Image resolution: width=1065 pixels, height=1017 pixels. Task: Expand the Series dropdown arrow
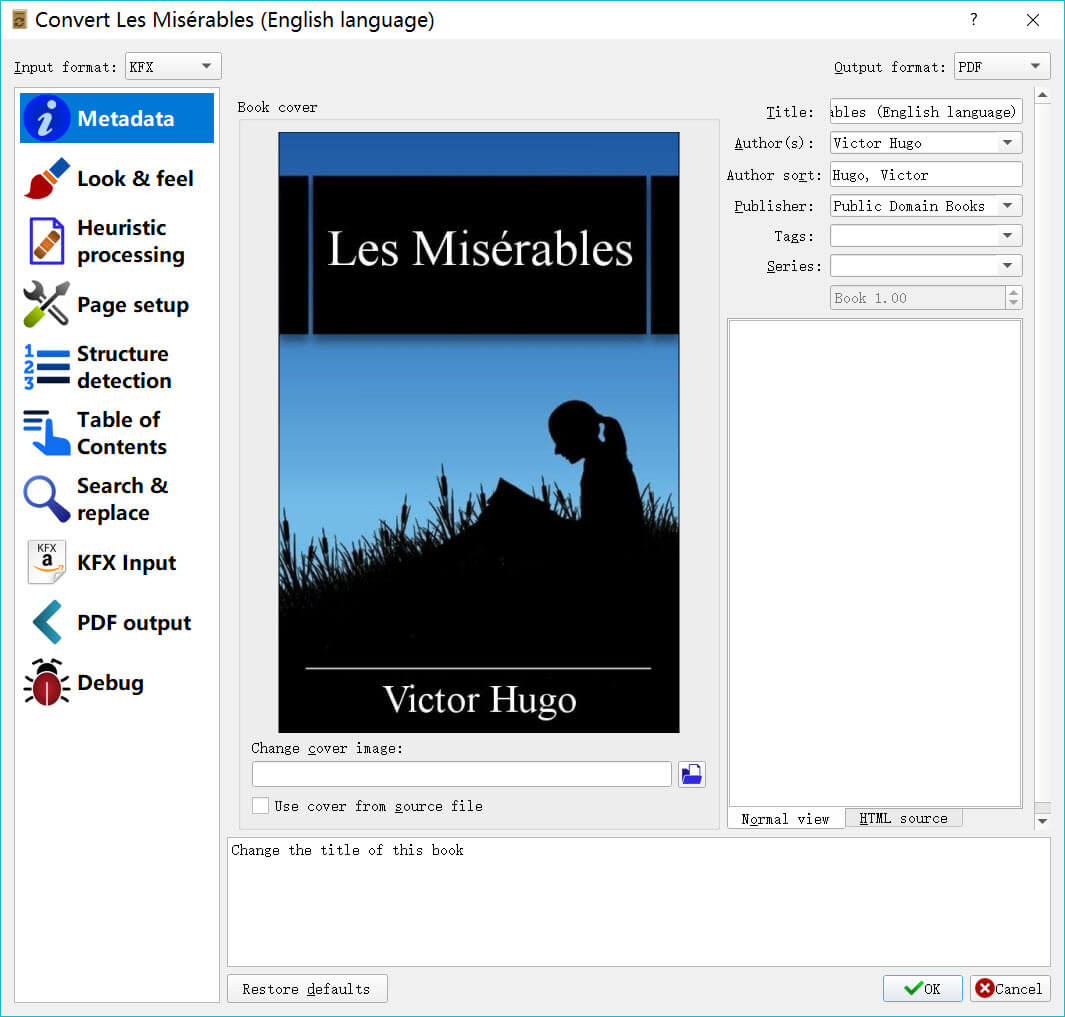(1008, 266)
